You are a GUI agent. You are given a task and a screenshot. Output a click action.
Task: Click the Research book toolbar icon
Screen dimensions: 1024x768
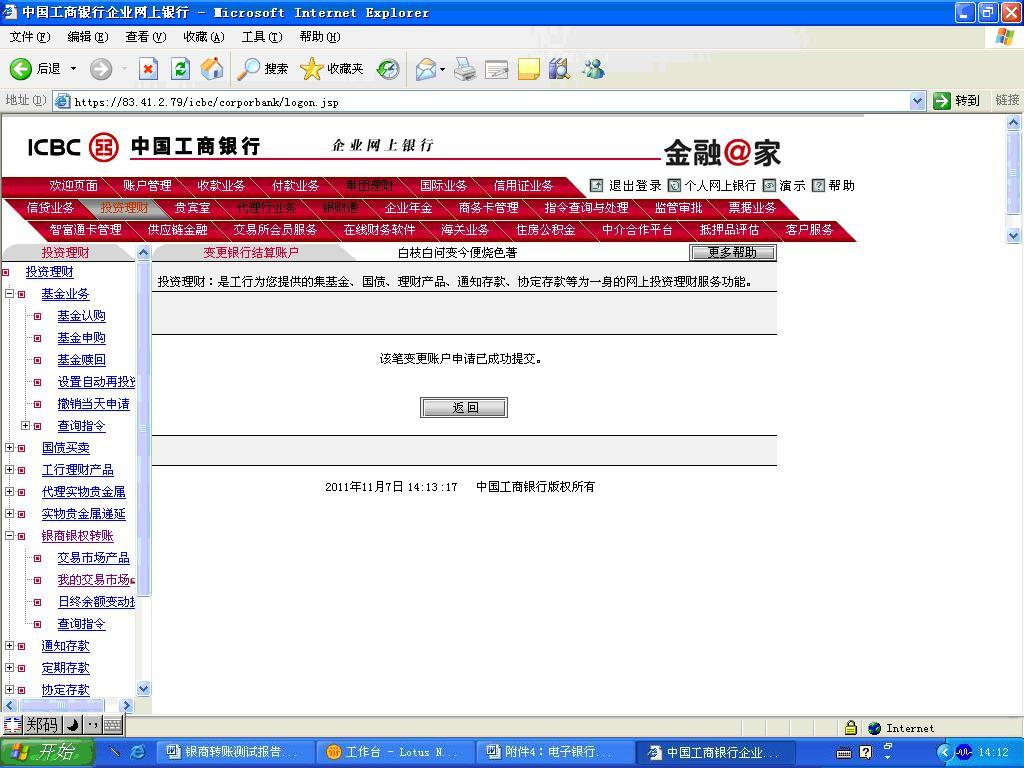click(559, 69)
